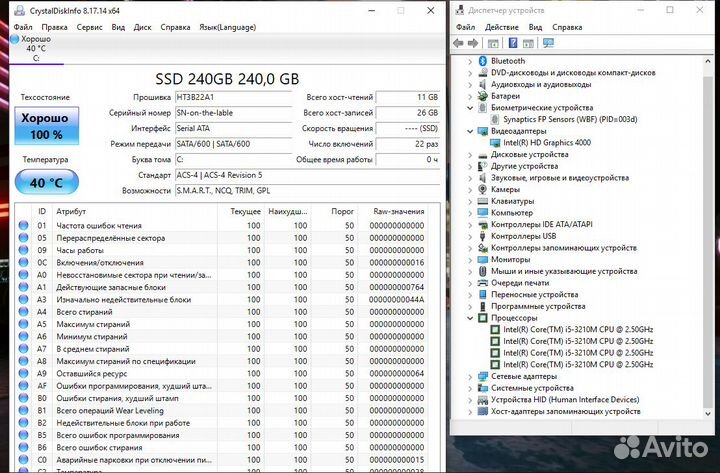Select the Дисковые устройства drive icon
Screen dimensions: 720x473
coord(482,155)
